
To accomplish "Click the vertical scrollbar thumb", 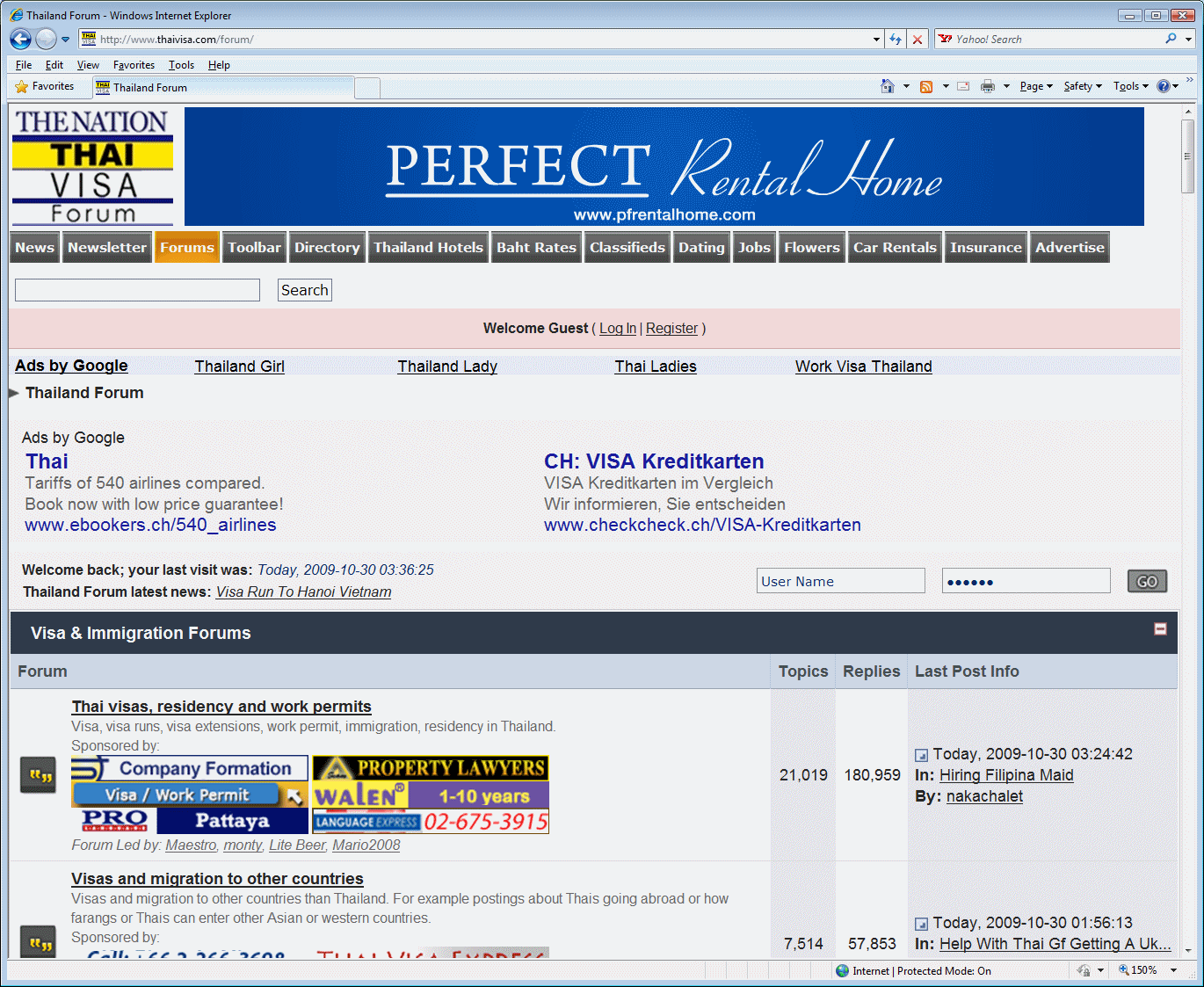I will (1188, 156).
